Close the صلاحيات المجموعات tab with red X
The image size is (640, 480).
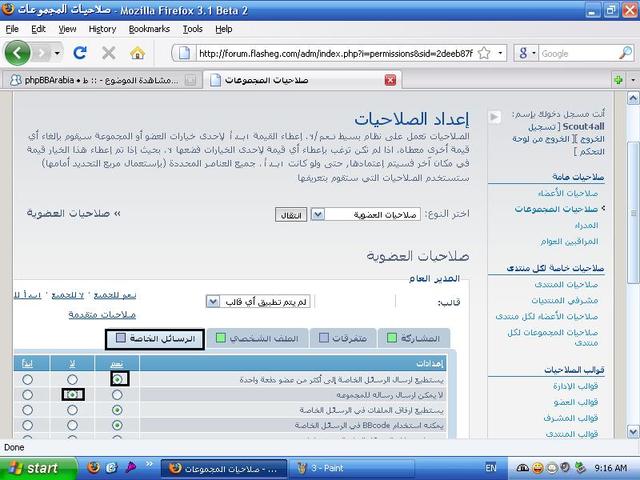tap(390, 80)
